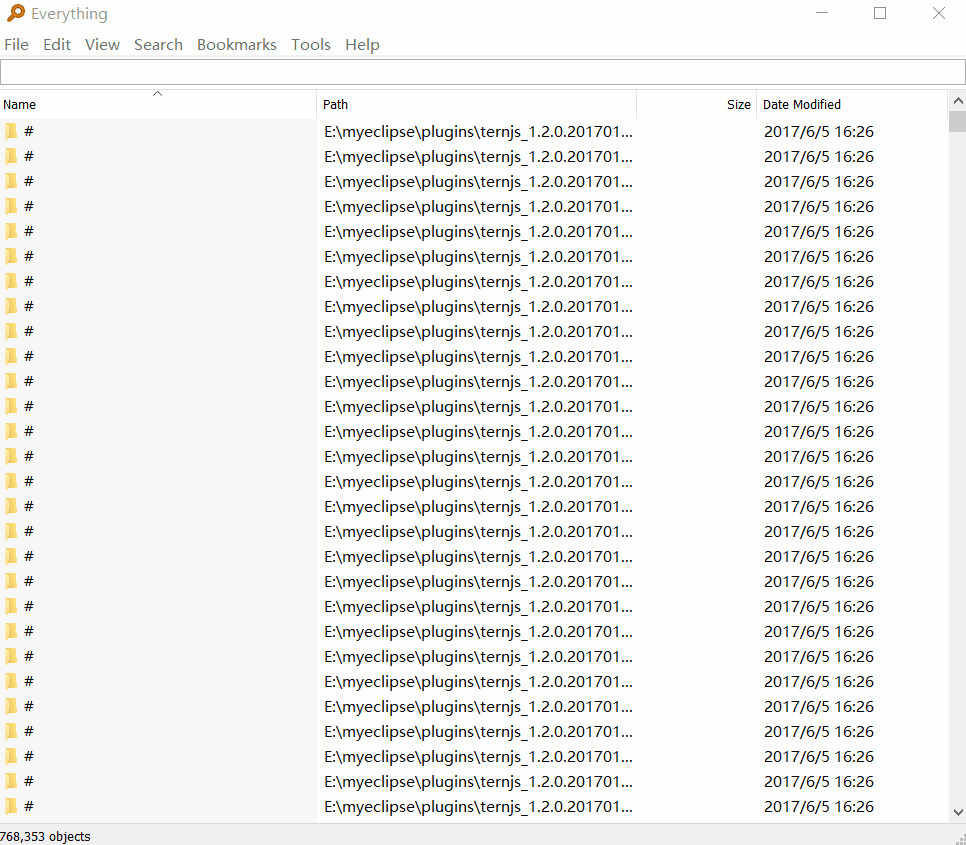Click the scrollbar down arrow

point(958,812)
